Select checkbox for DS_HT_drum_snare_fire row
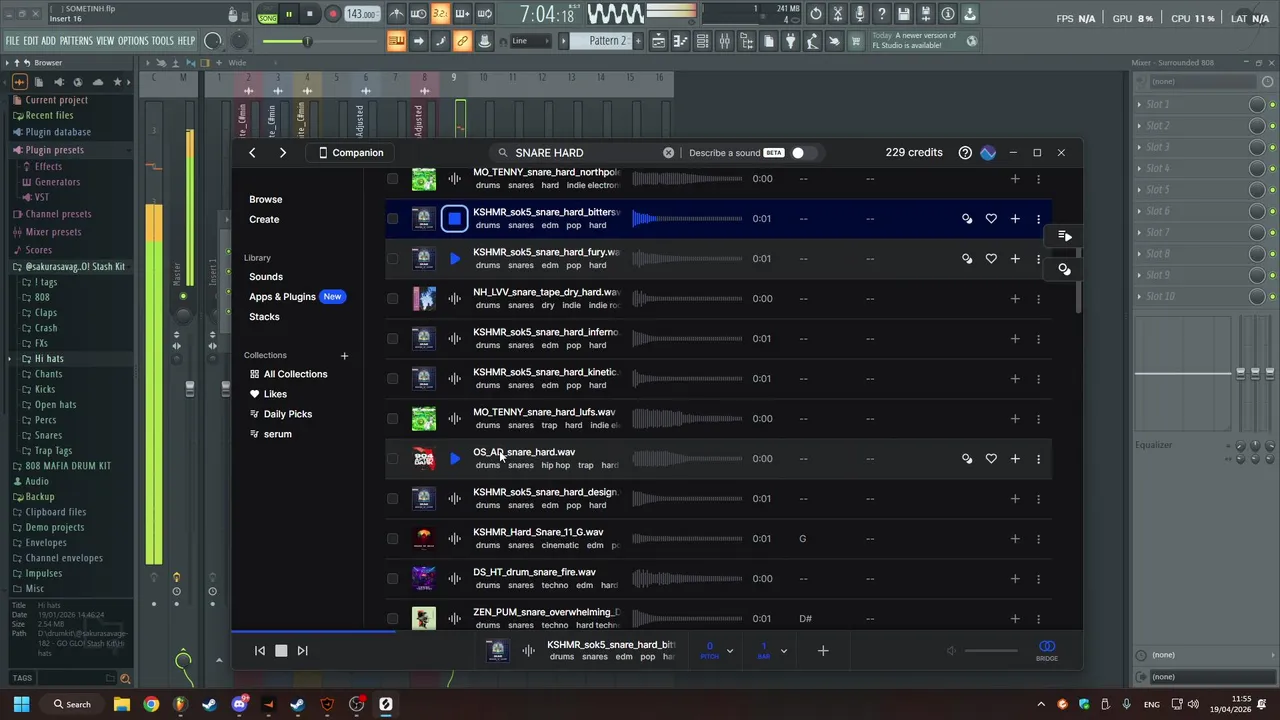 [392, 578]
